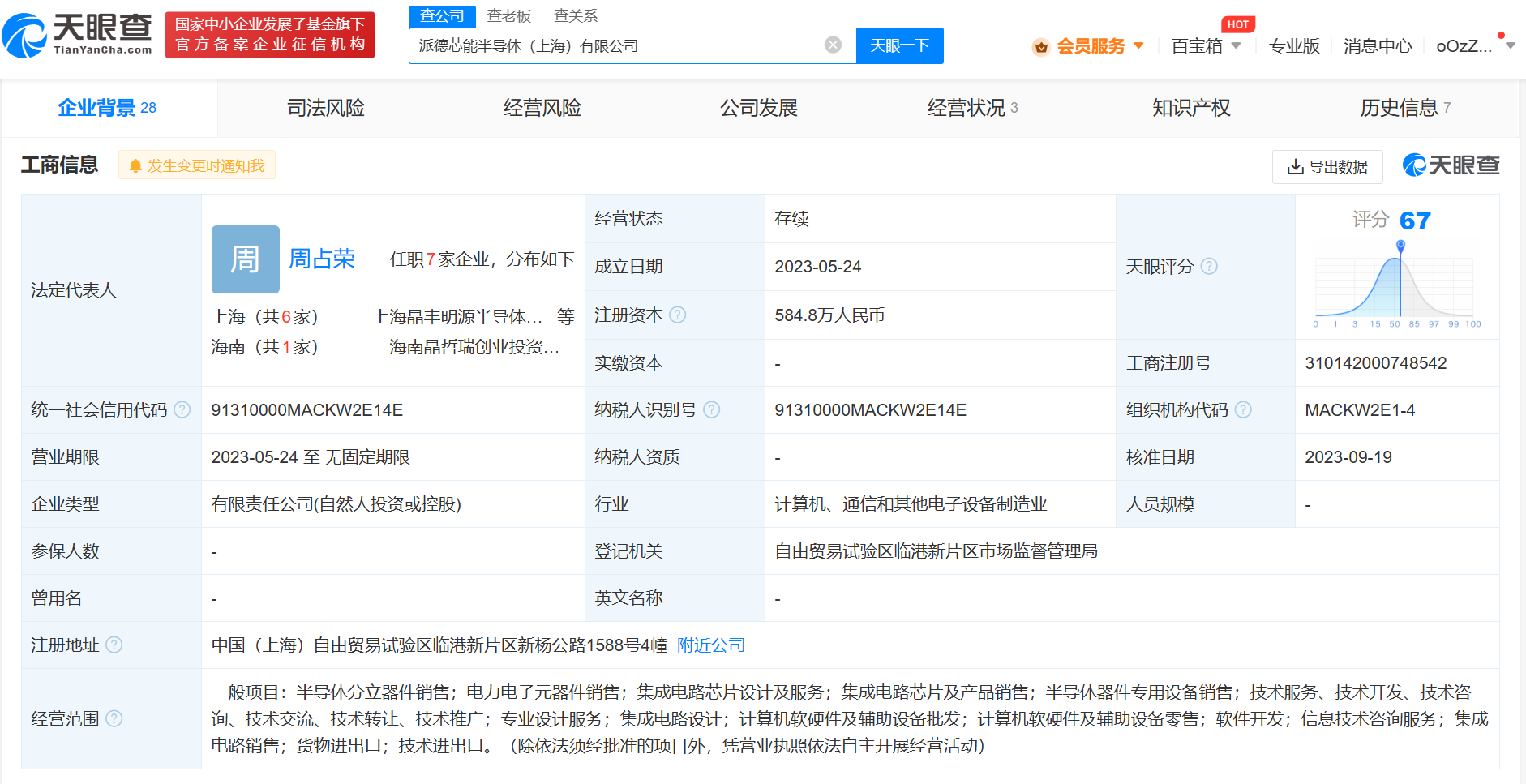Open help icon beside 经营范围
Image resolution: width=1526 pixels, height=784 pixels.
click(114, 718)
